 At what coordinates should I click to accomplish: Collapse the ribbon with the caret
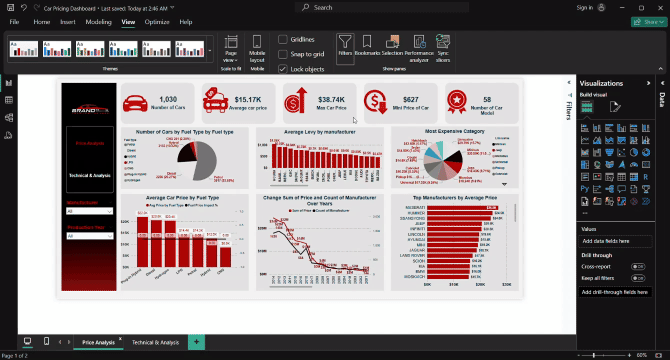pos(661,69)
